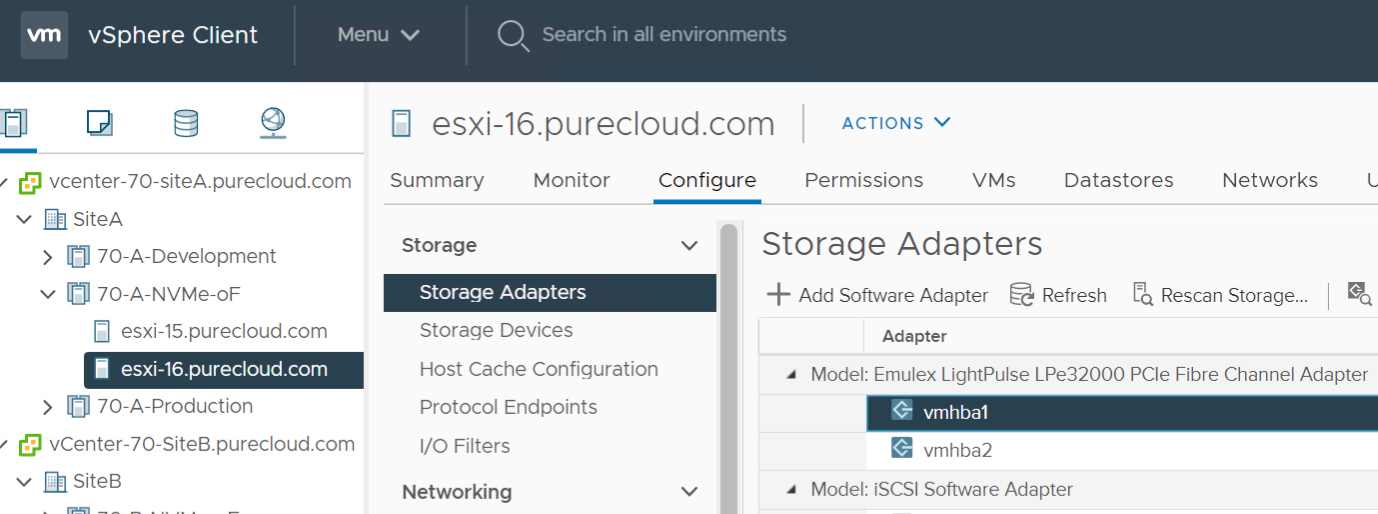Collapse the SiteA datacenter node
This screenshot has width=1378, height=514.
pos(24,219)
